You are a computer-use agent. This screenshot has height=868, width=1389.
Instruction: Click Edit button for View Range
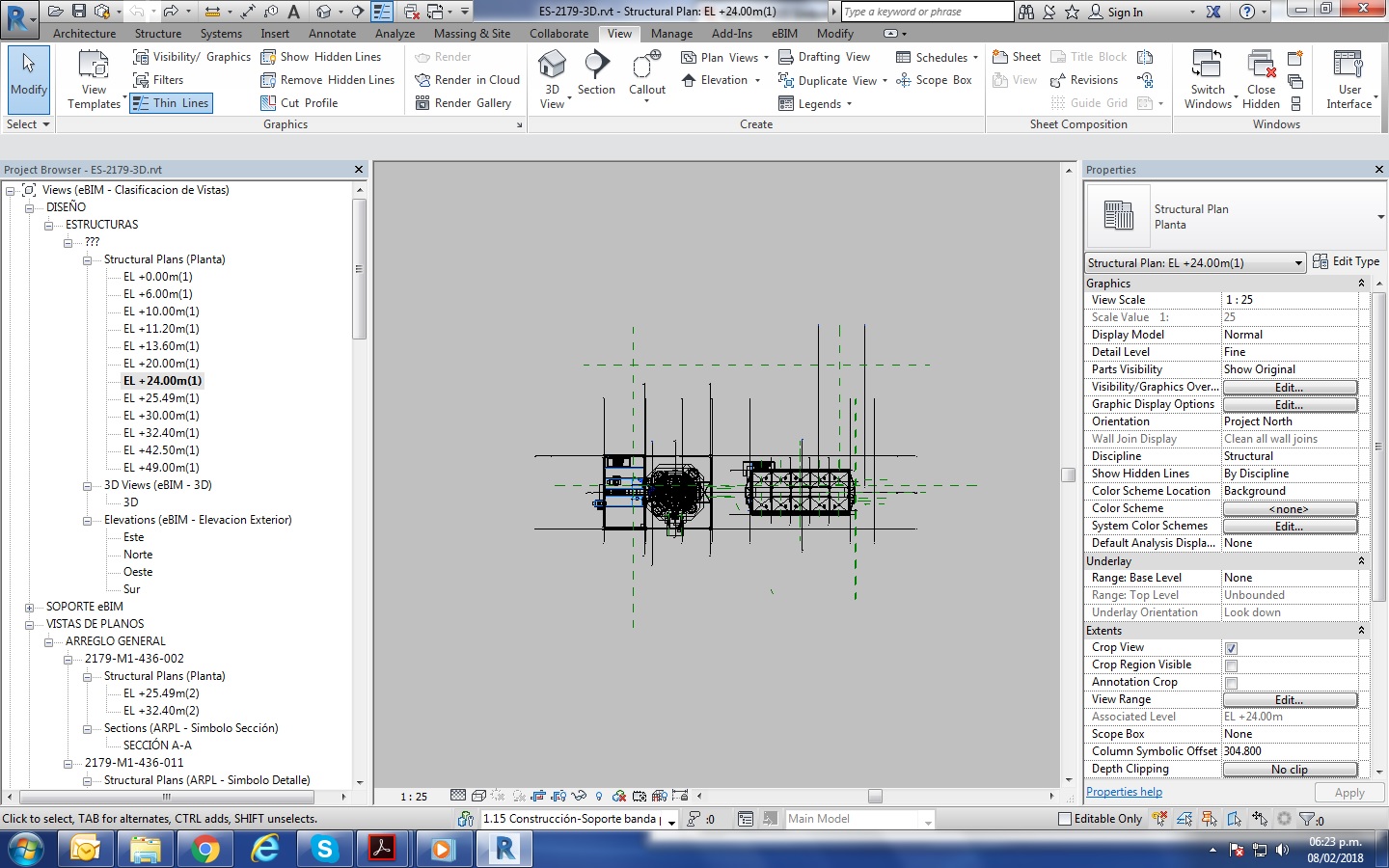[x=1291, y=699]
